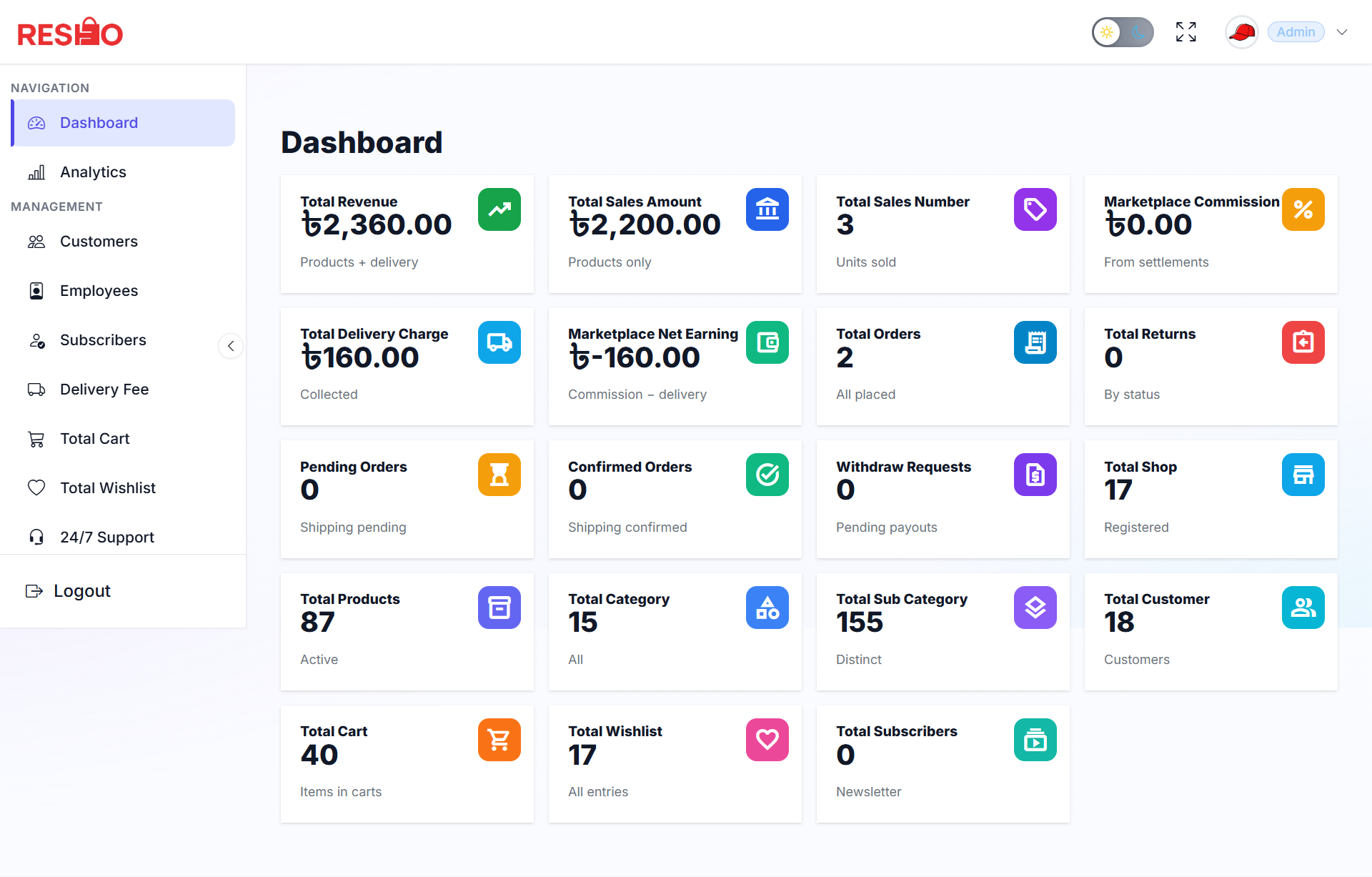Click the fullscreen expand icon

[x=1186, y=32]
